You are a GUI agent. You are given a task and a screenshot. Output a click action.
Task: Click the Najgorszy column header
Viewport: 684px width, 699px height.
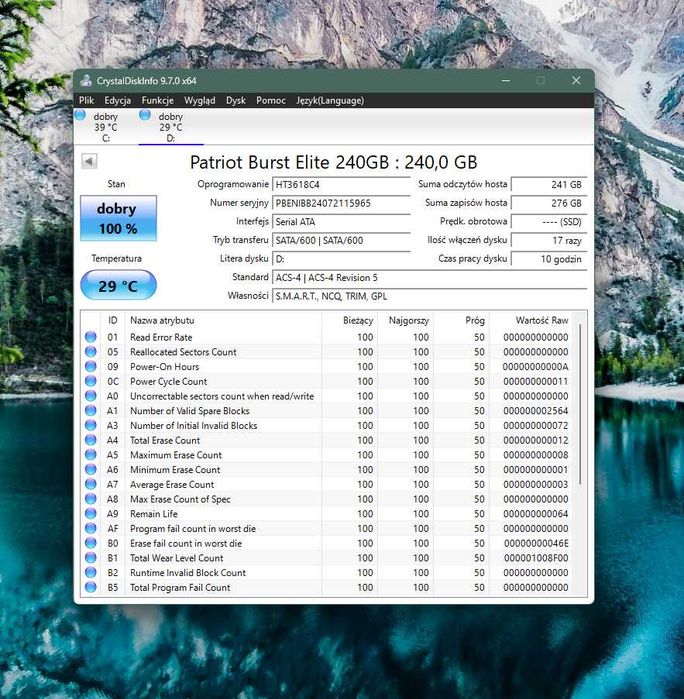pos(408,320)
